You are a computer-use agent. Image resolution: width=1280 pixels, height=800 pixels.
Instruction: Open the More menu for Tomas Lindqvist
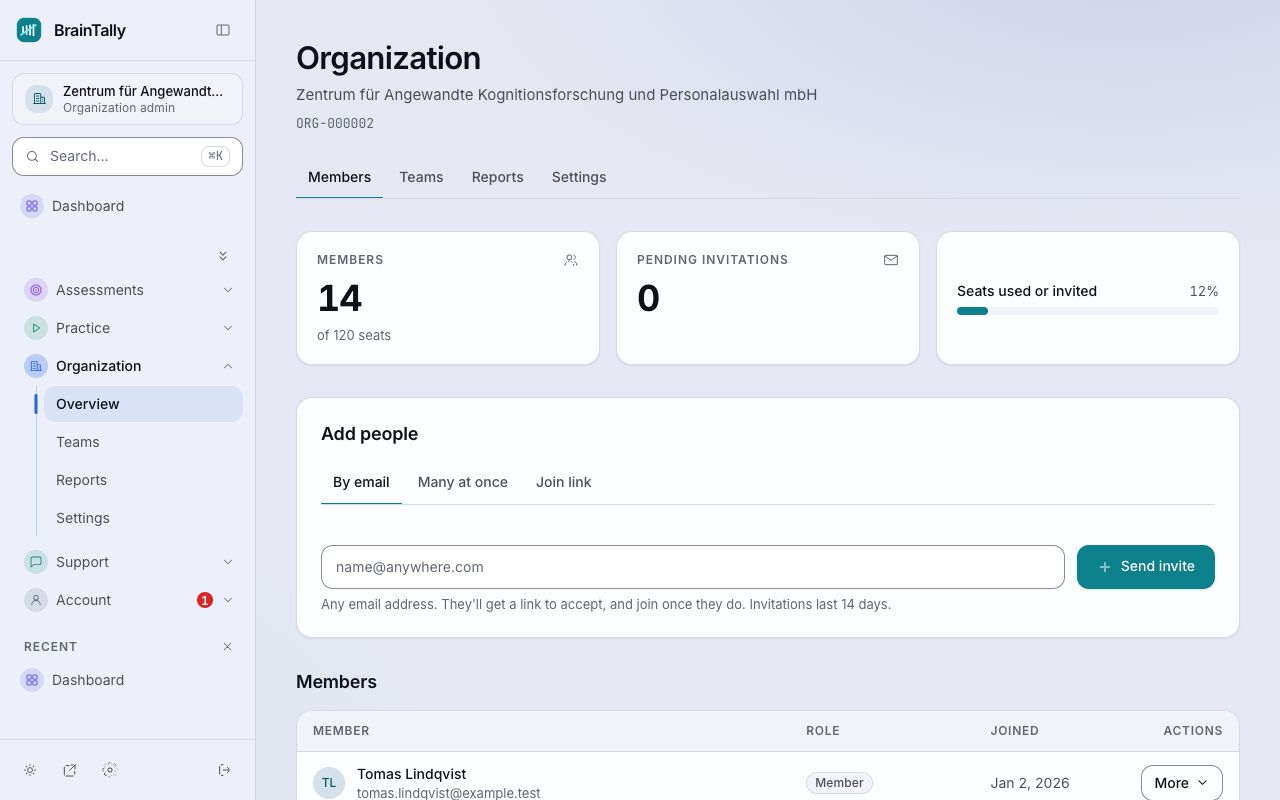(x=1181, y=783)
